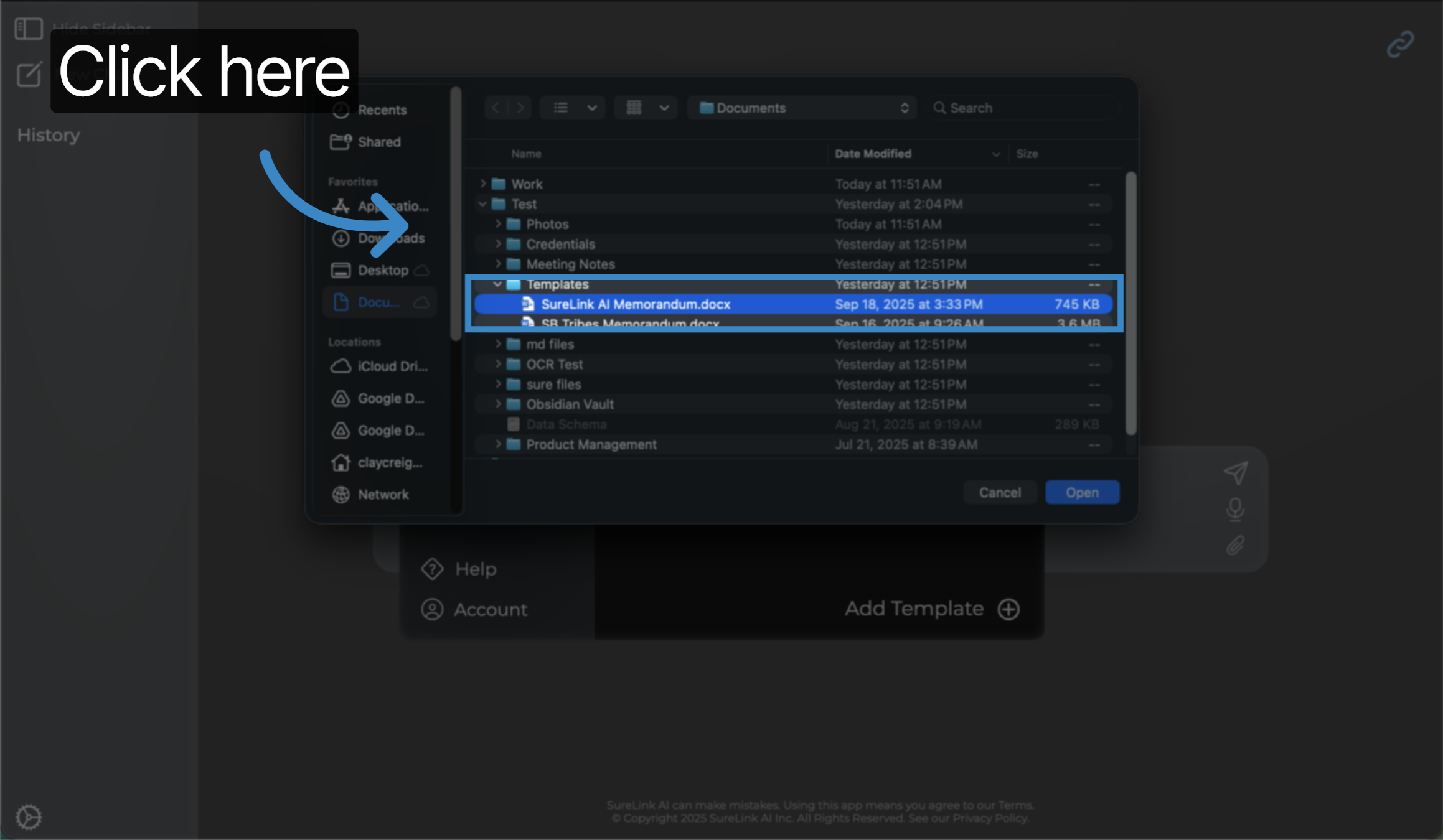The image size is (1443, 840).
Task: Expand the Work folder
Action: (x=484, y=184)
